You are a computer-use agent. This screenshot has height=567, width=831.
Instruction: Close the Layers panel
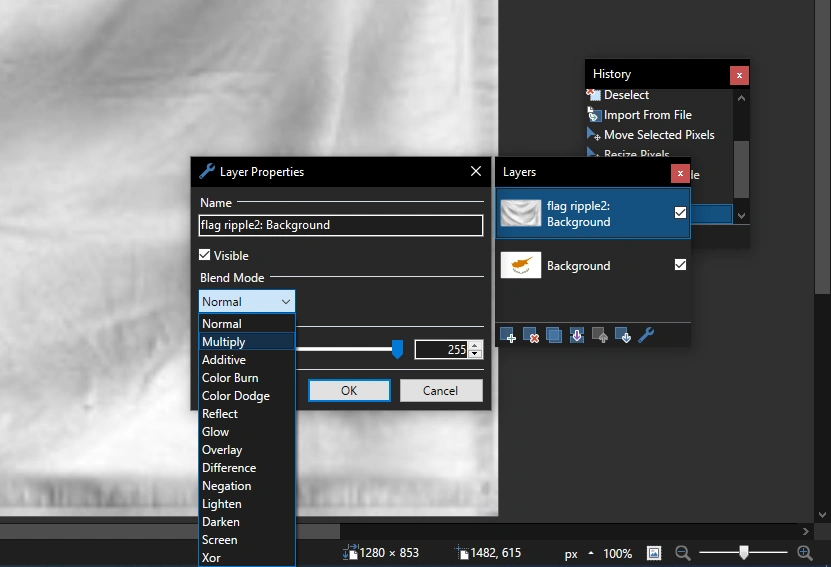680,173
